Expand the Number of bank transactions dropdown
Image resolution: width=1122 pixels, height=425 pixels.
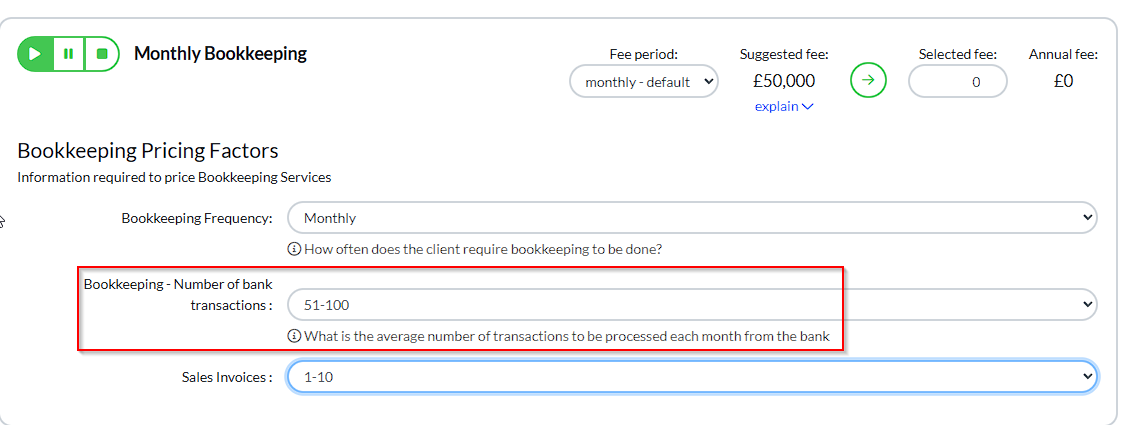pos(692,304)
